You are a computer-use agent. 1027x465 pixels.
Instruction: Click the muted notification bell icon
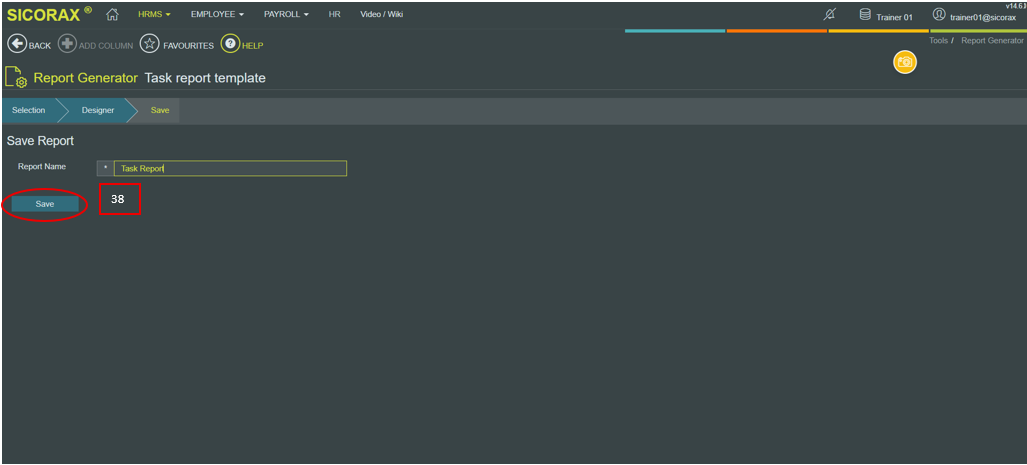pyautogui.click(x=829, y=15)
